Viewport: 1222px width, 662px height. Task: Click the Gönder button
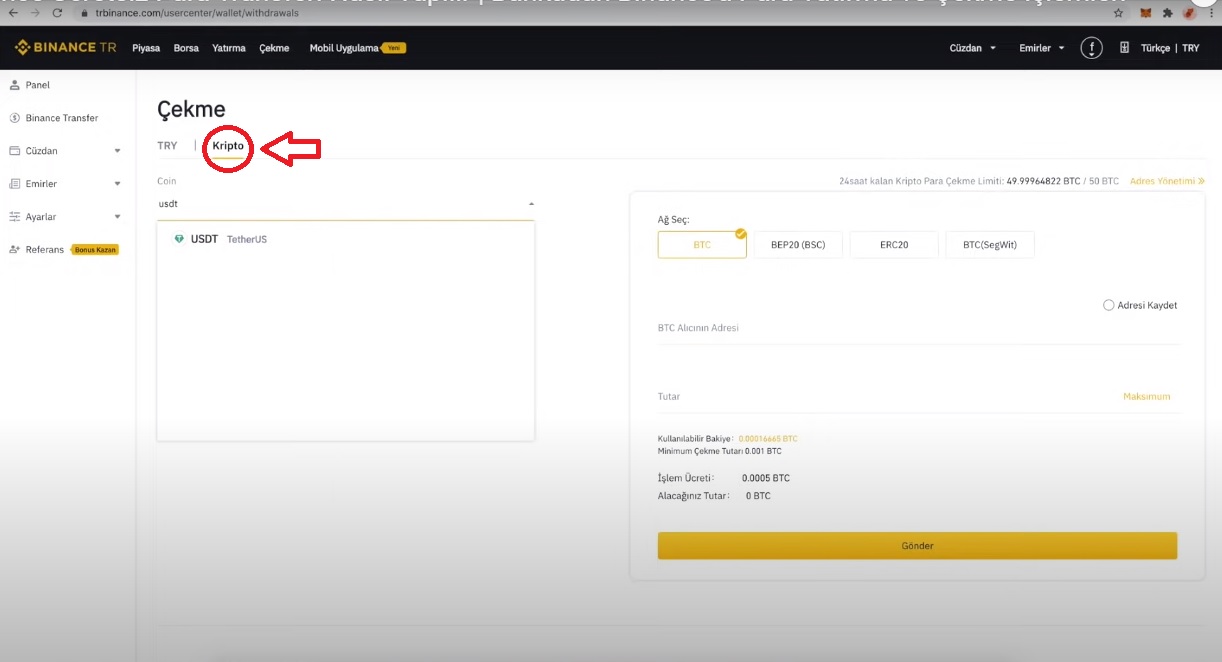click(x=917, y=546)
